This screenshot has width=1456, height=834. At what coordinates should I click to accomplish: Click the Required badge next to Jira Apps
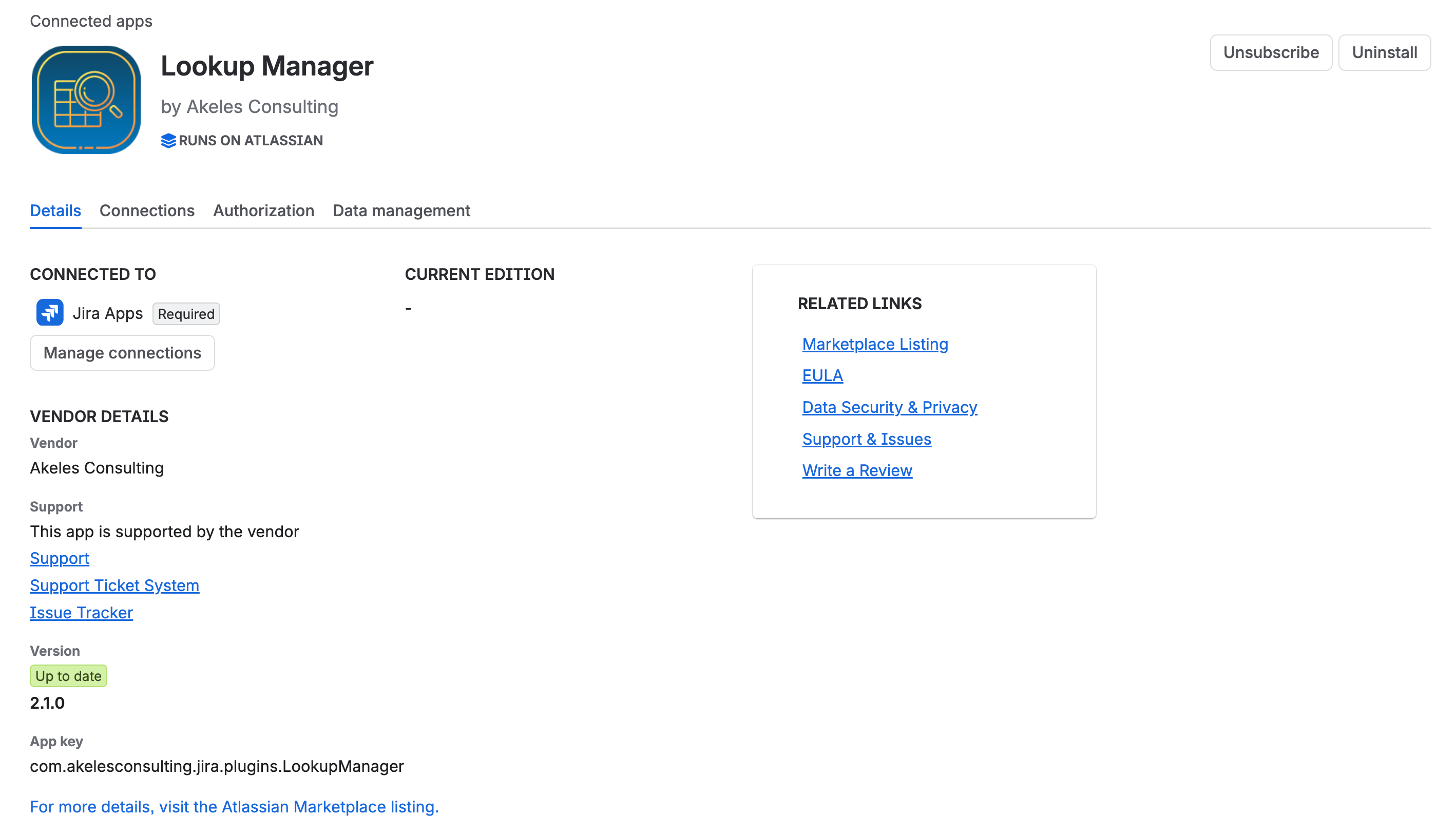pos(186,314)
